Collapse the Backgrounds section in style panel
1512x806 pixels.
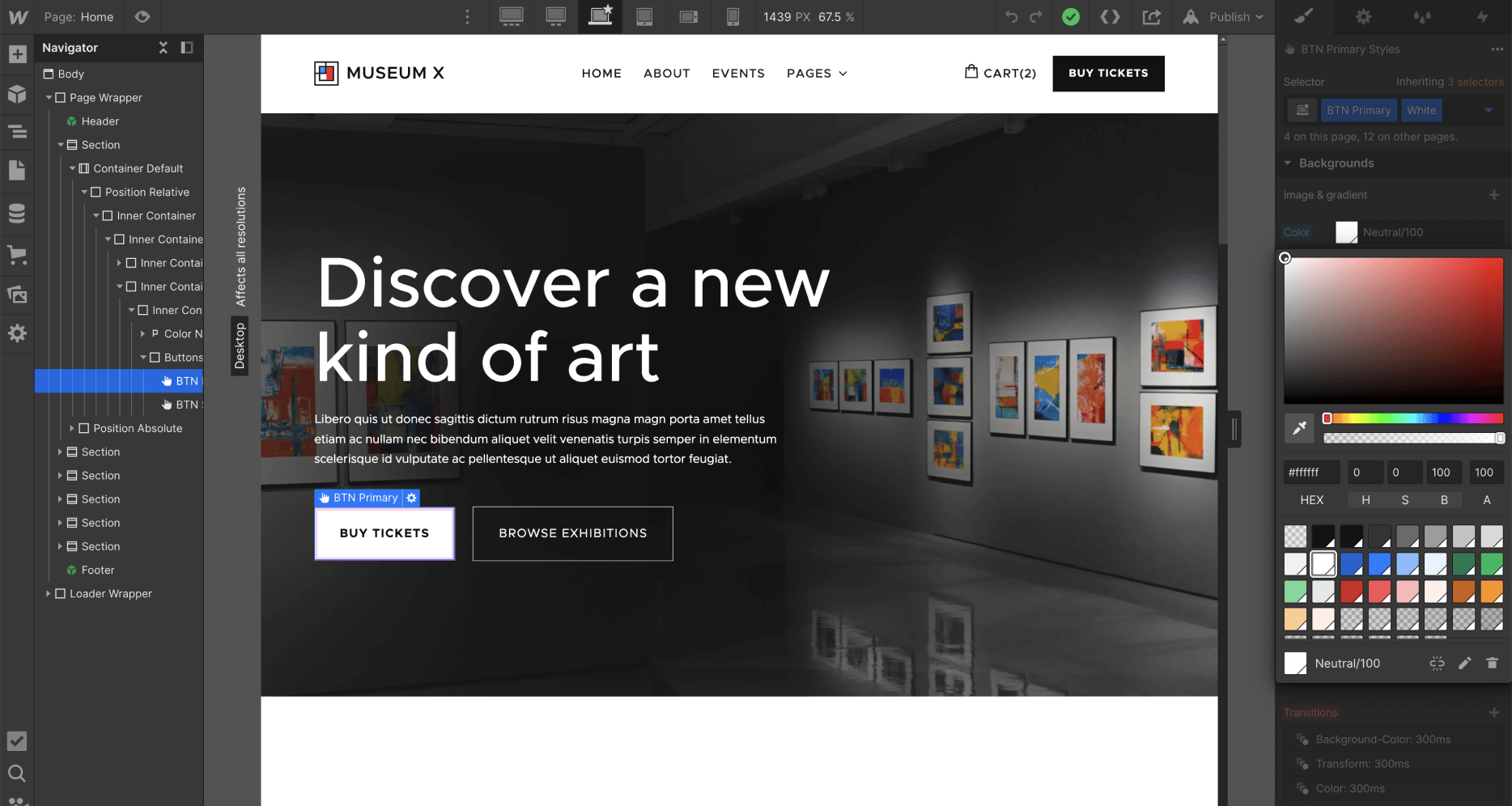tap(1287, 163)
